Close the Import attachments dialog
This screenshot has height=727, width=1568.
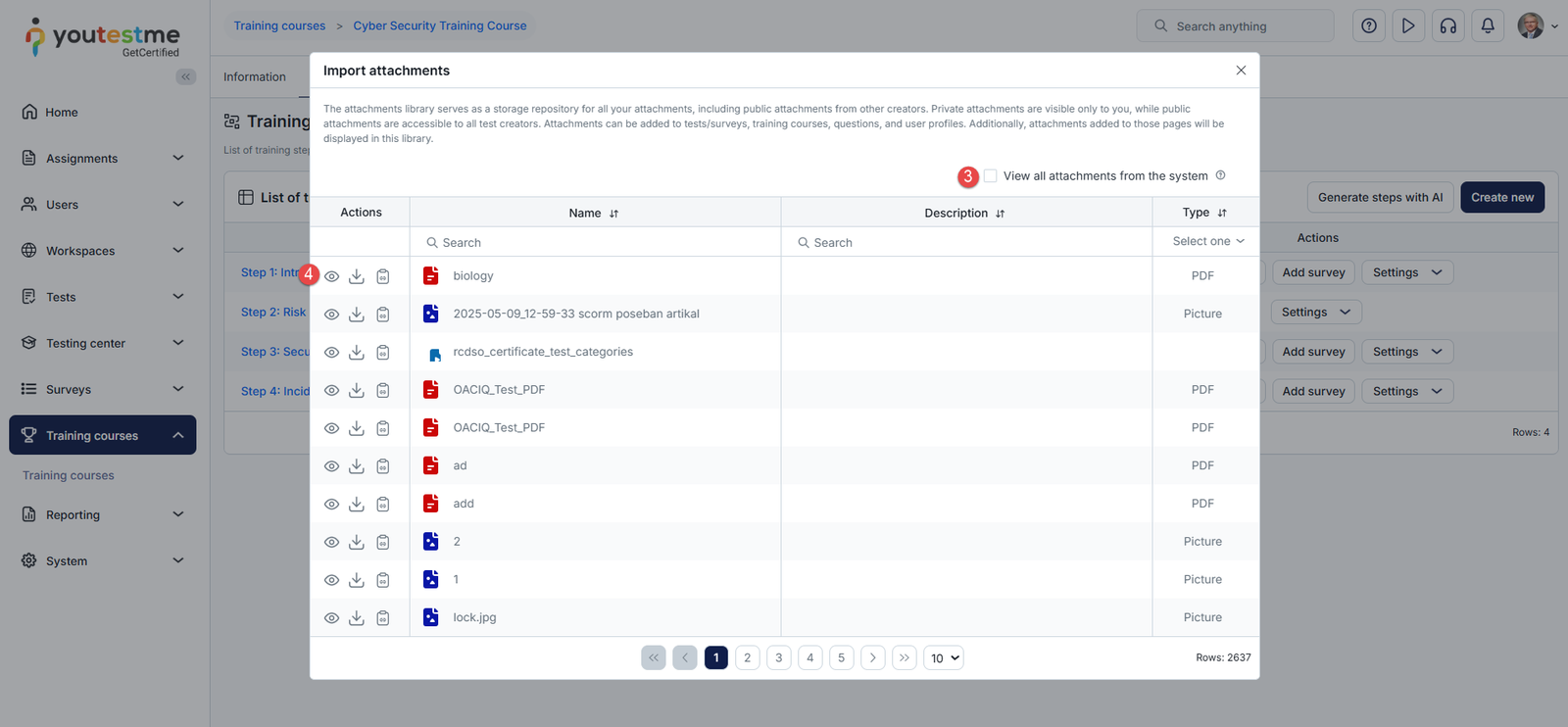(x=1241, y=71)
